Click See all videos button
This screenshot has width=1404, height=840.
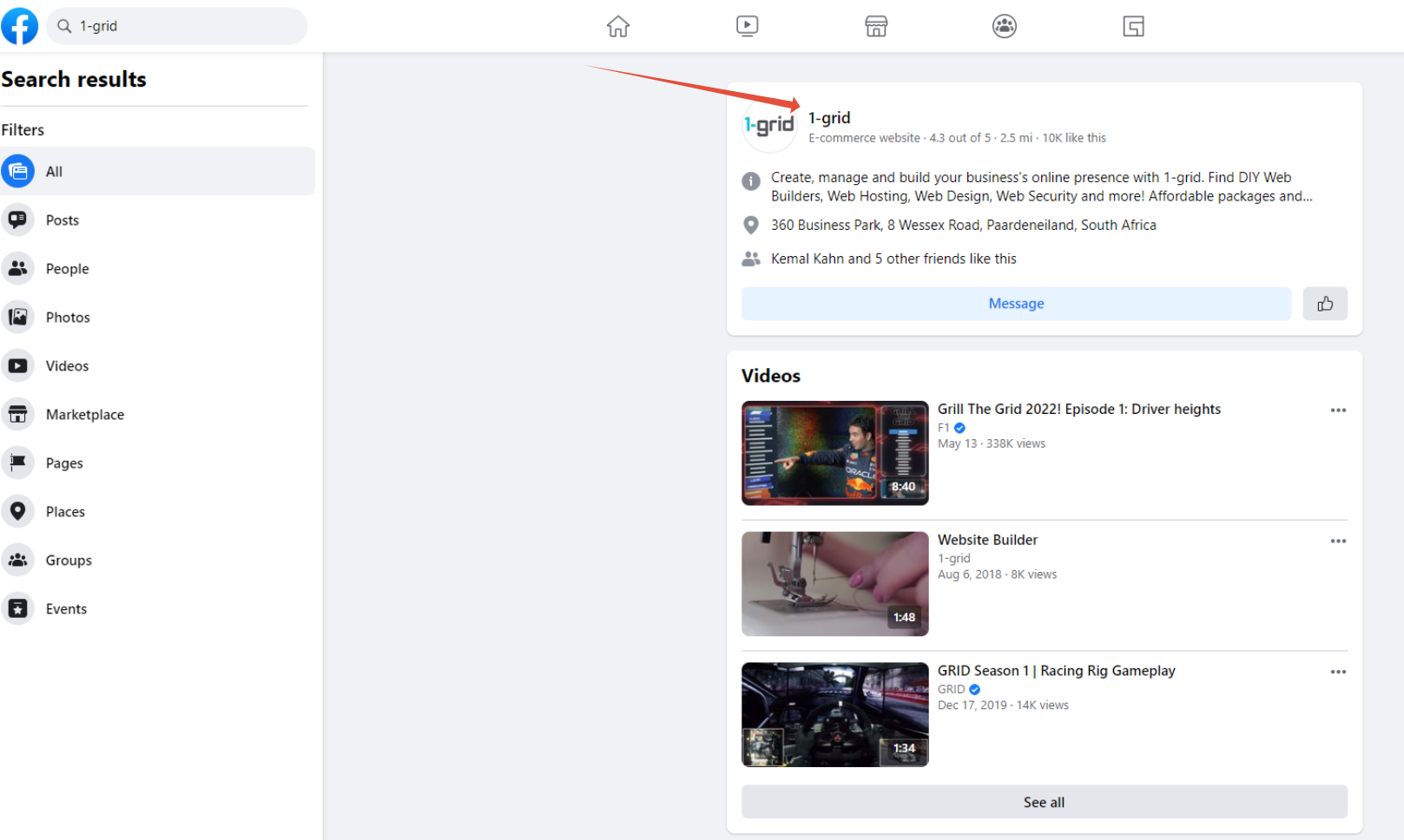[1045, 802]
